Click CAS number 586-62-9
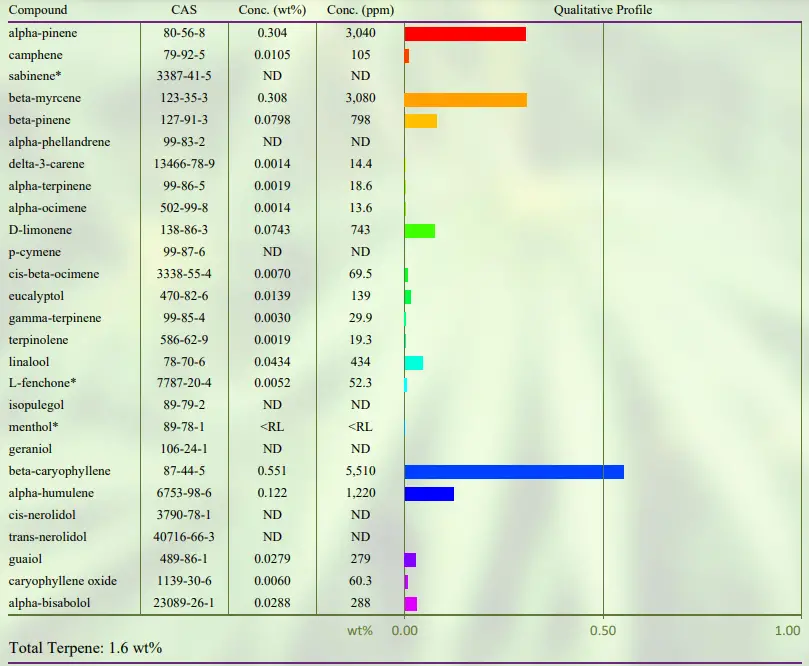The width and height of the screenshot is (809, 666). pos(184,340)
